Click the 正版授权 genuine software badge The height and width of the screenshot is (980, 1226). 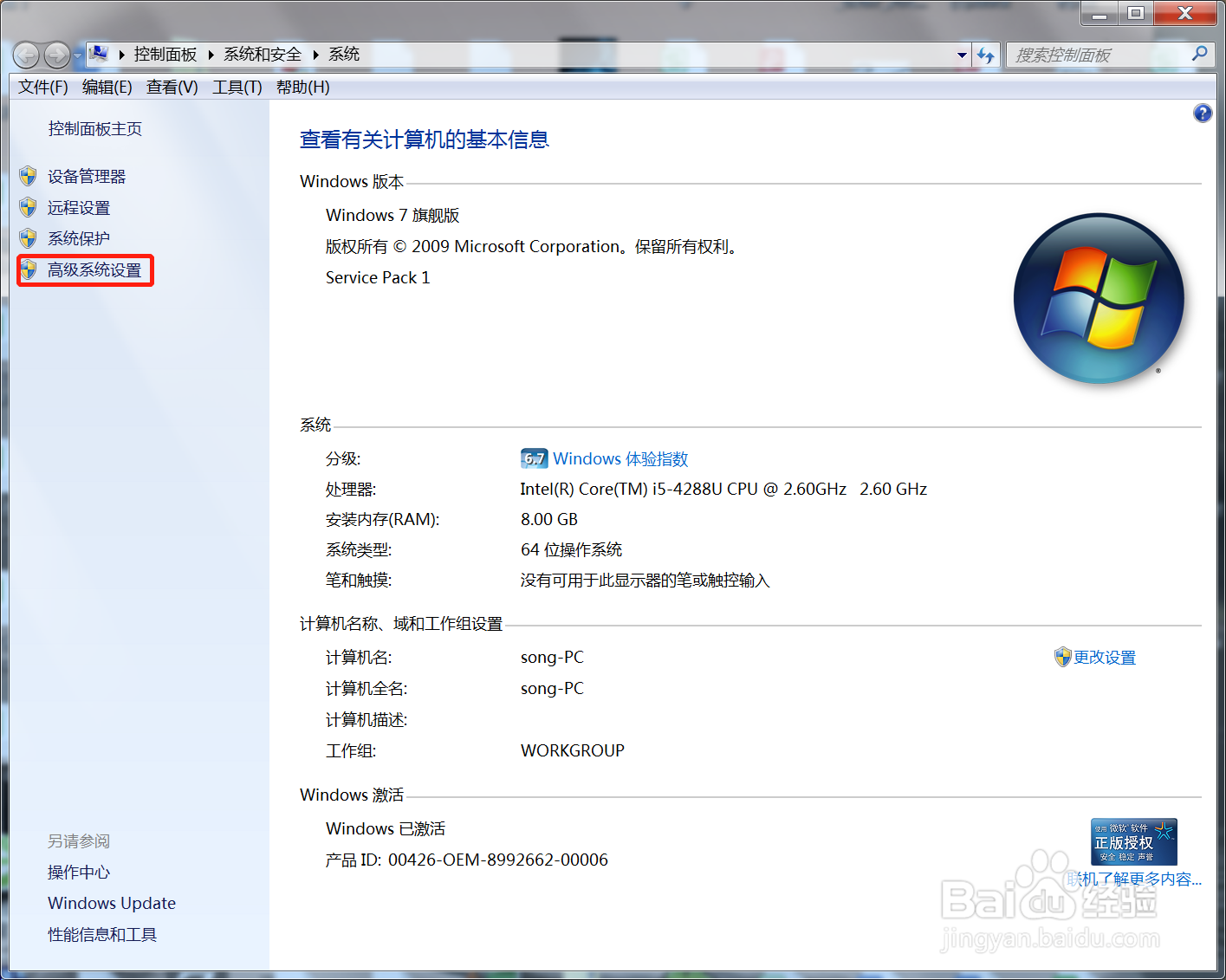click(1133, 841)
